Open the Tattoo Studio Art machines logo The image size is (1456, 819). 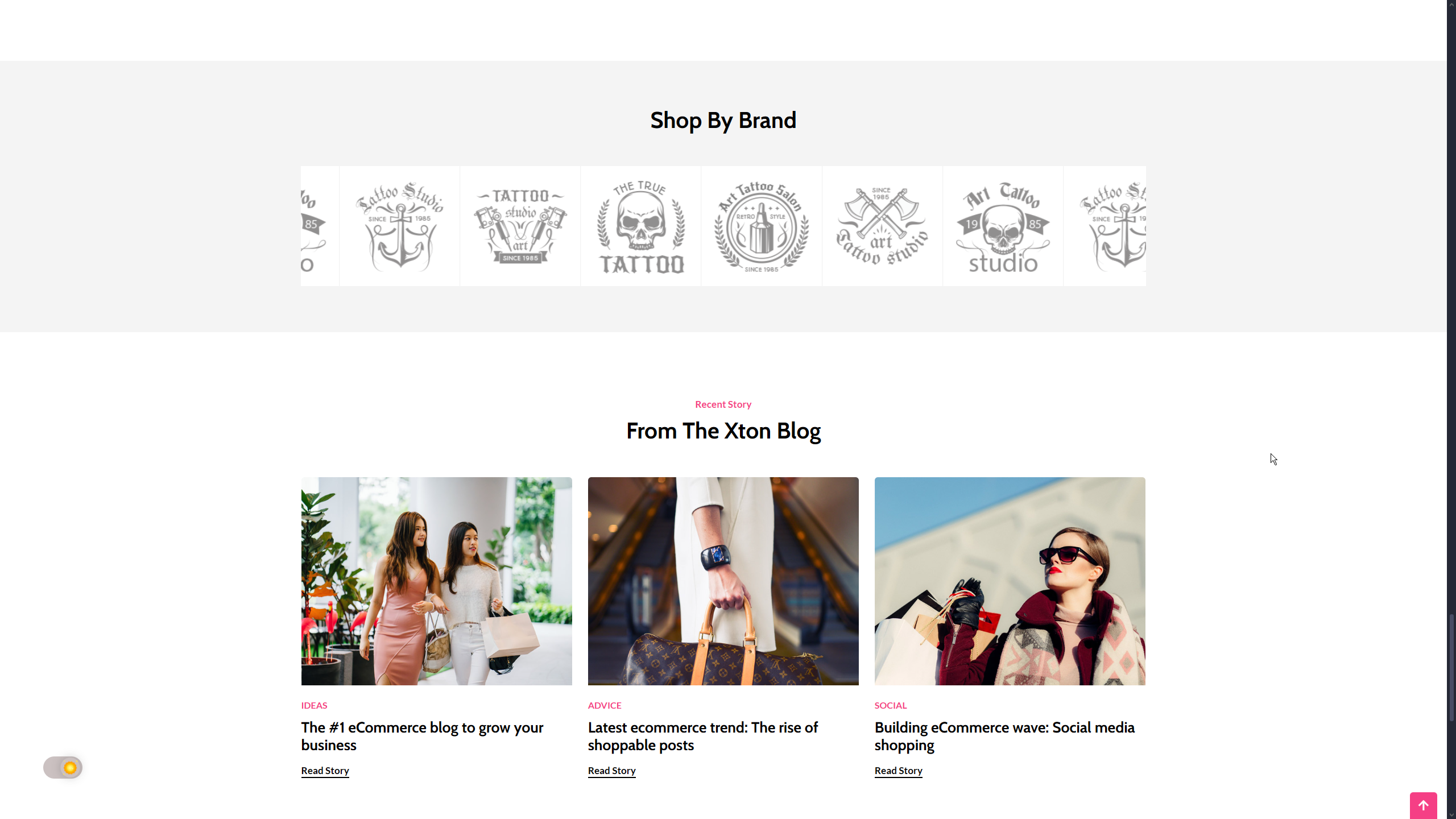coord(520,226)
